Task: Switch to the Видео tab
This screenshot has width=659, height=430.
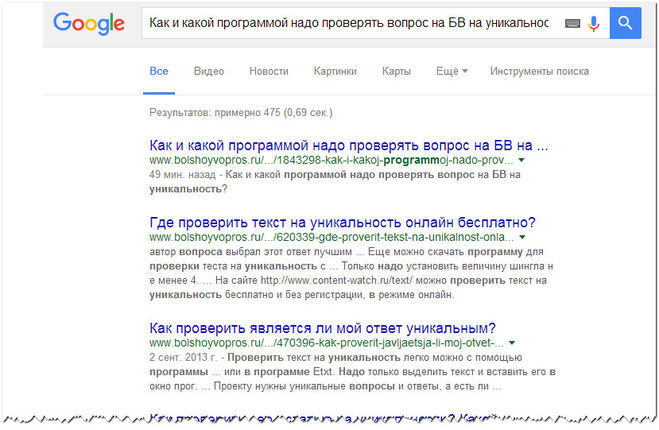Action: pyautogui.click(x=209, y=71)
